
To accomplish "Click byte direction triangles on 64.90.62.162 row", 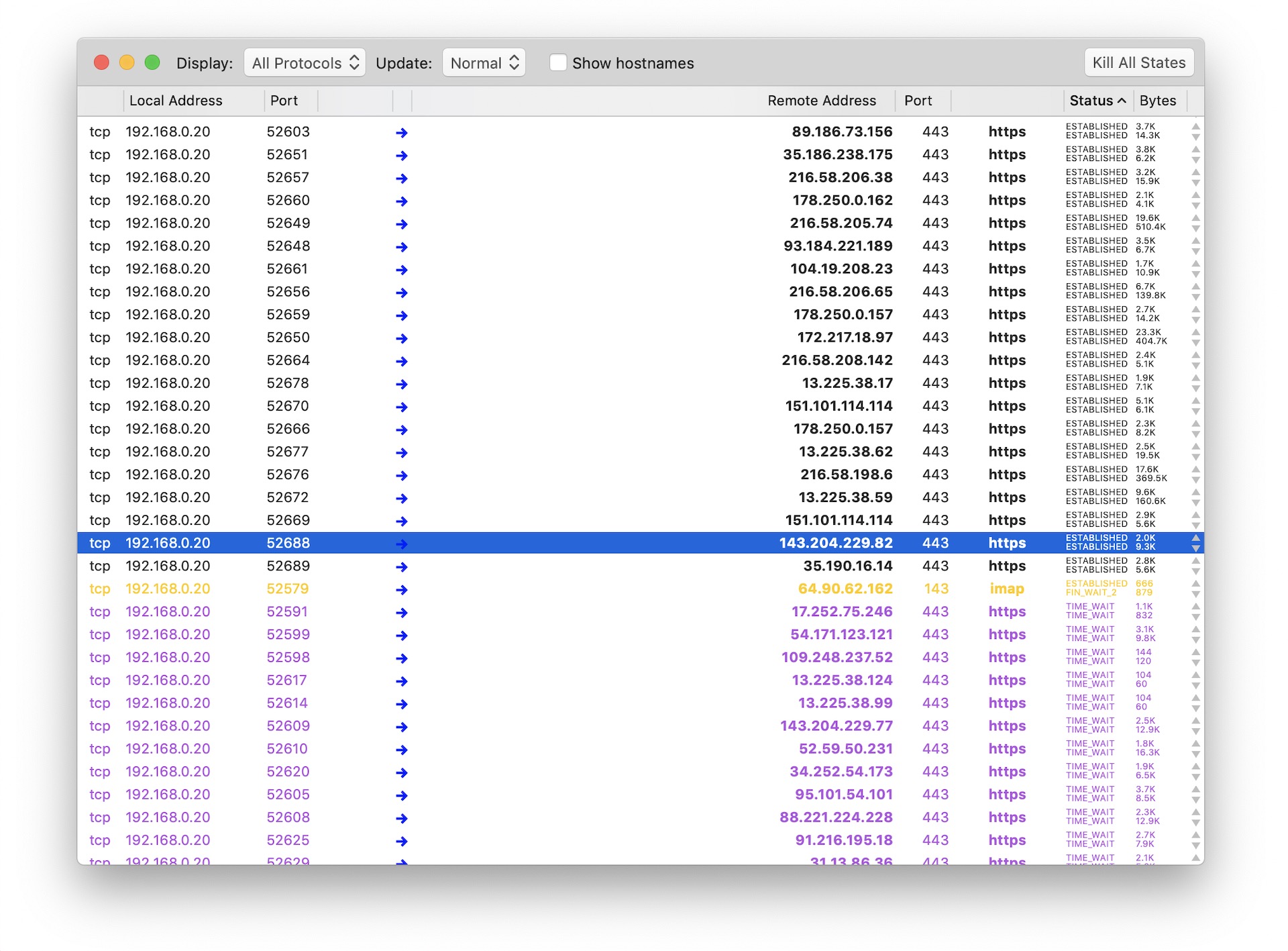I will (1195, 589).
